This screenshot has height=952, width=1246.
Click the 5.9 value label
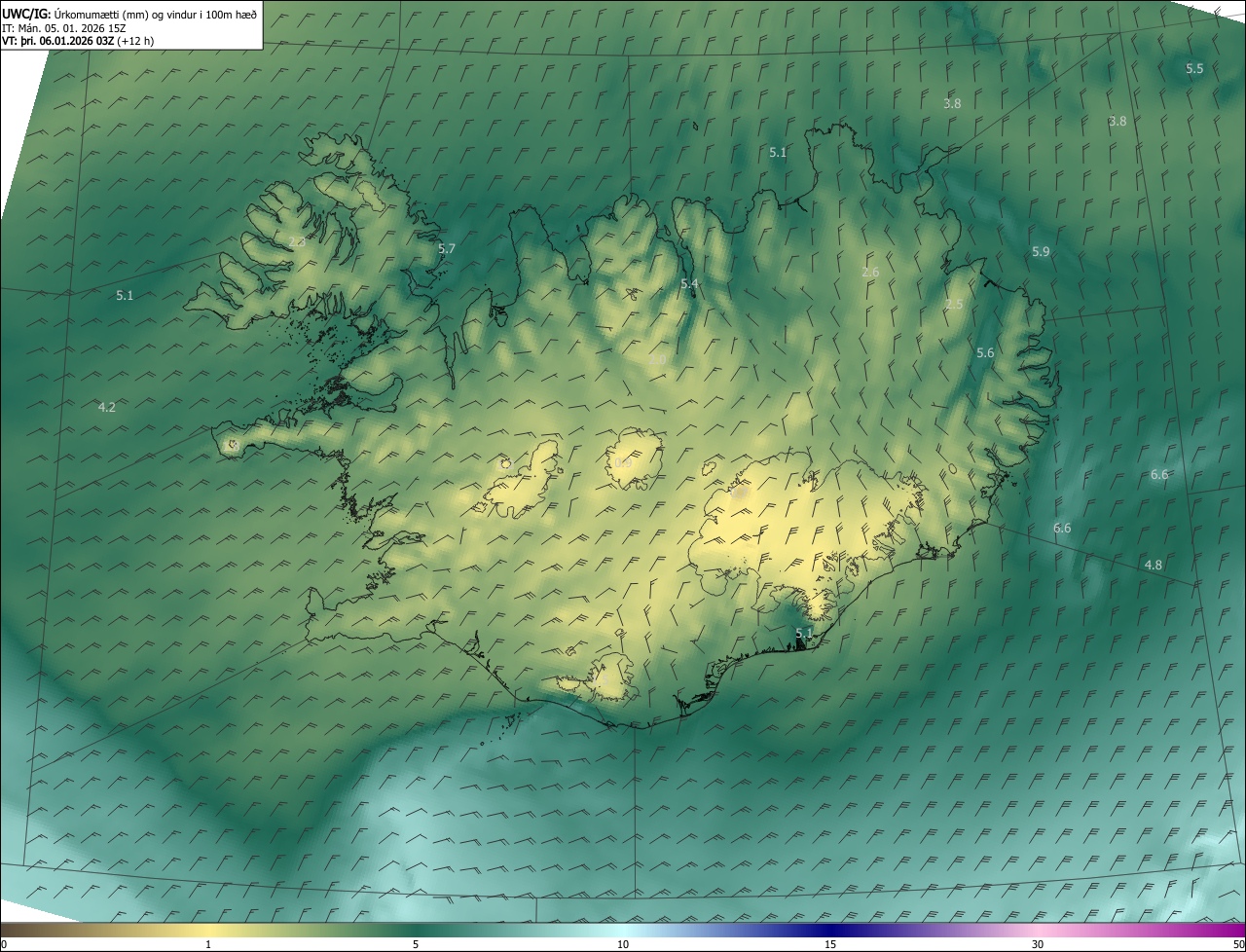(x=1041, y=252)
